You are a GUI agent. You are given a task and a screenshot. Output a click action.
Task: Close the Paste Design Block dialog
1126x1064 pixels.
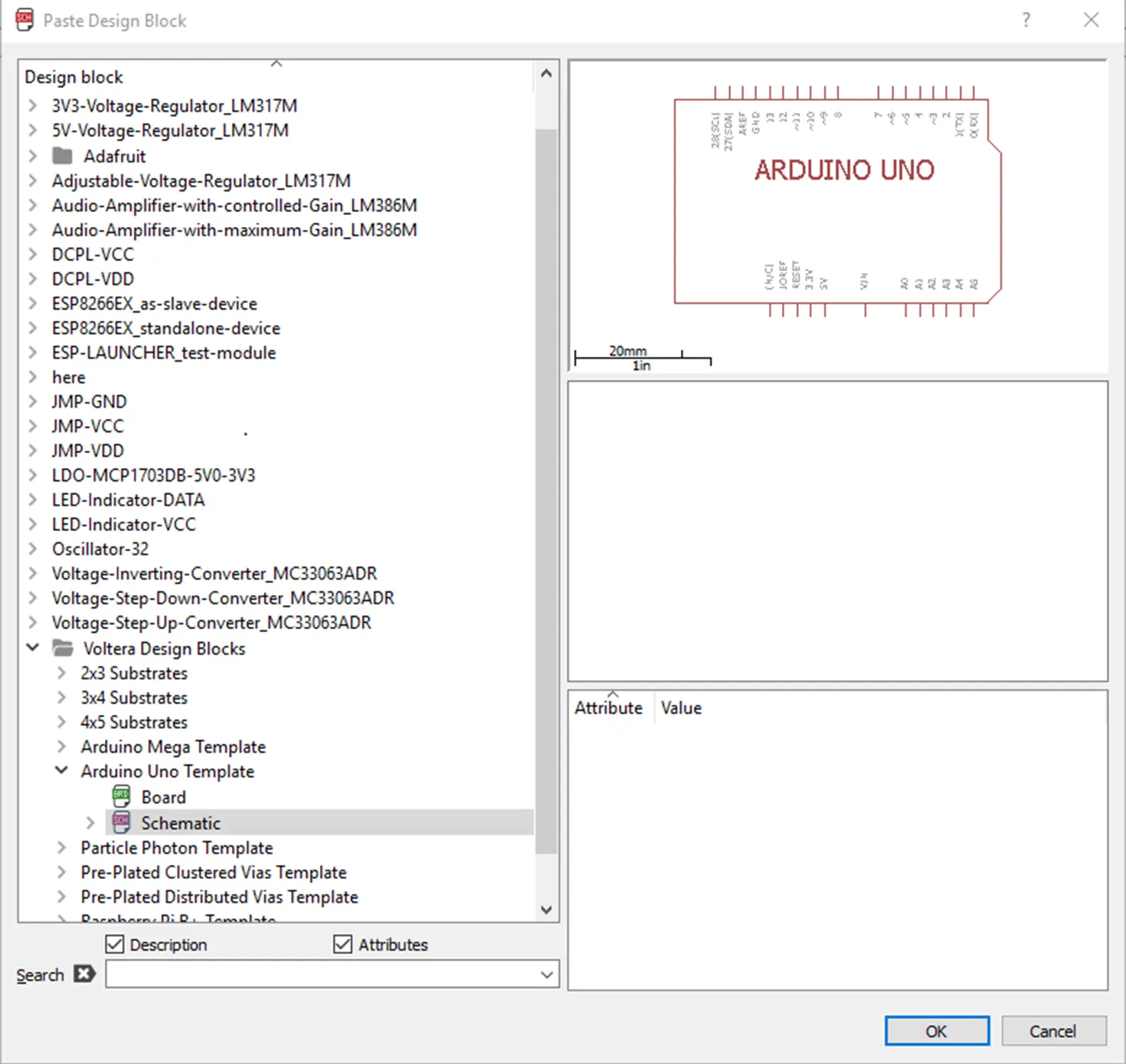click(1091, 20)
